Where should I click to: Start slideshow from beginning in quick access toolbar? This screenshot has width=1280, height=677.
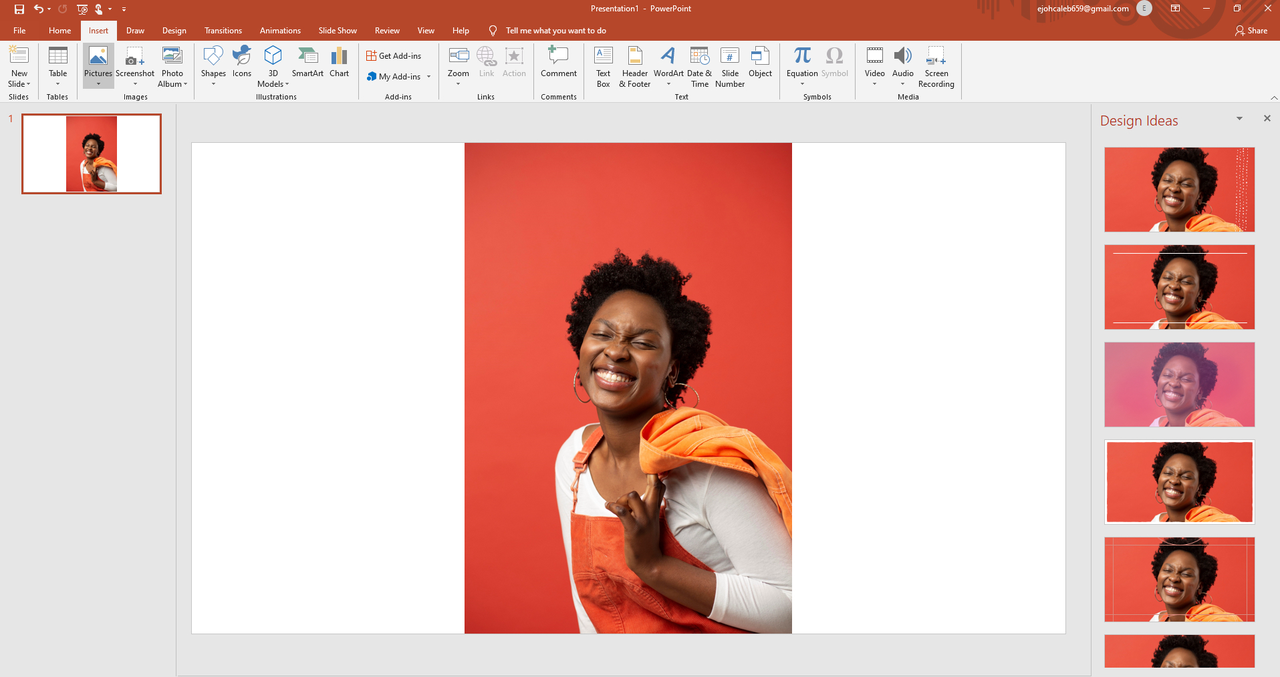click(82, 9)
